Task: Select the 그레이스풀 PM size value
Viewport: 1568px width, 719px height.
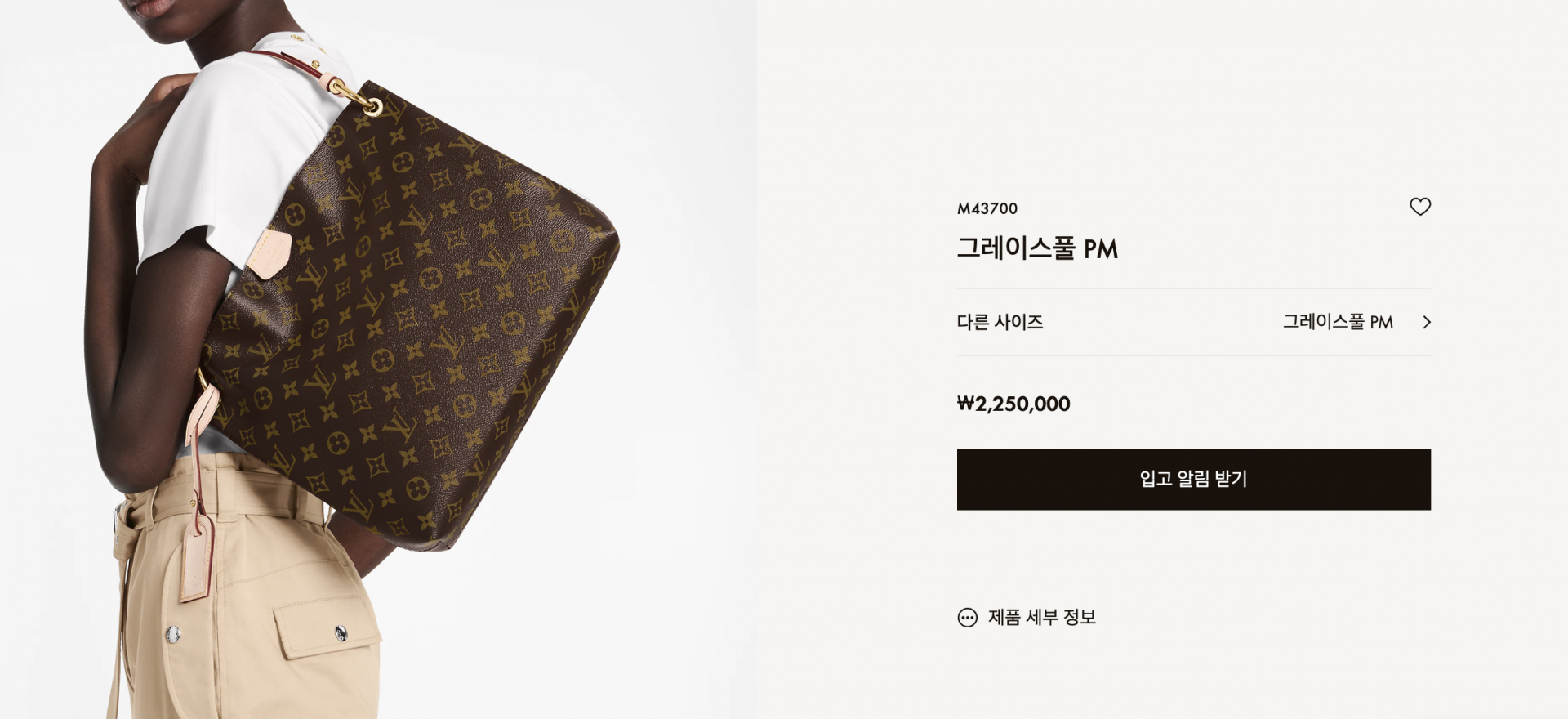Action: pos(1337,322)
